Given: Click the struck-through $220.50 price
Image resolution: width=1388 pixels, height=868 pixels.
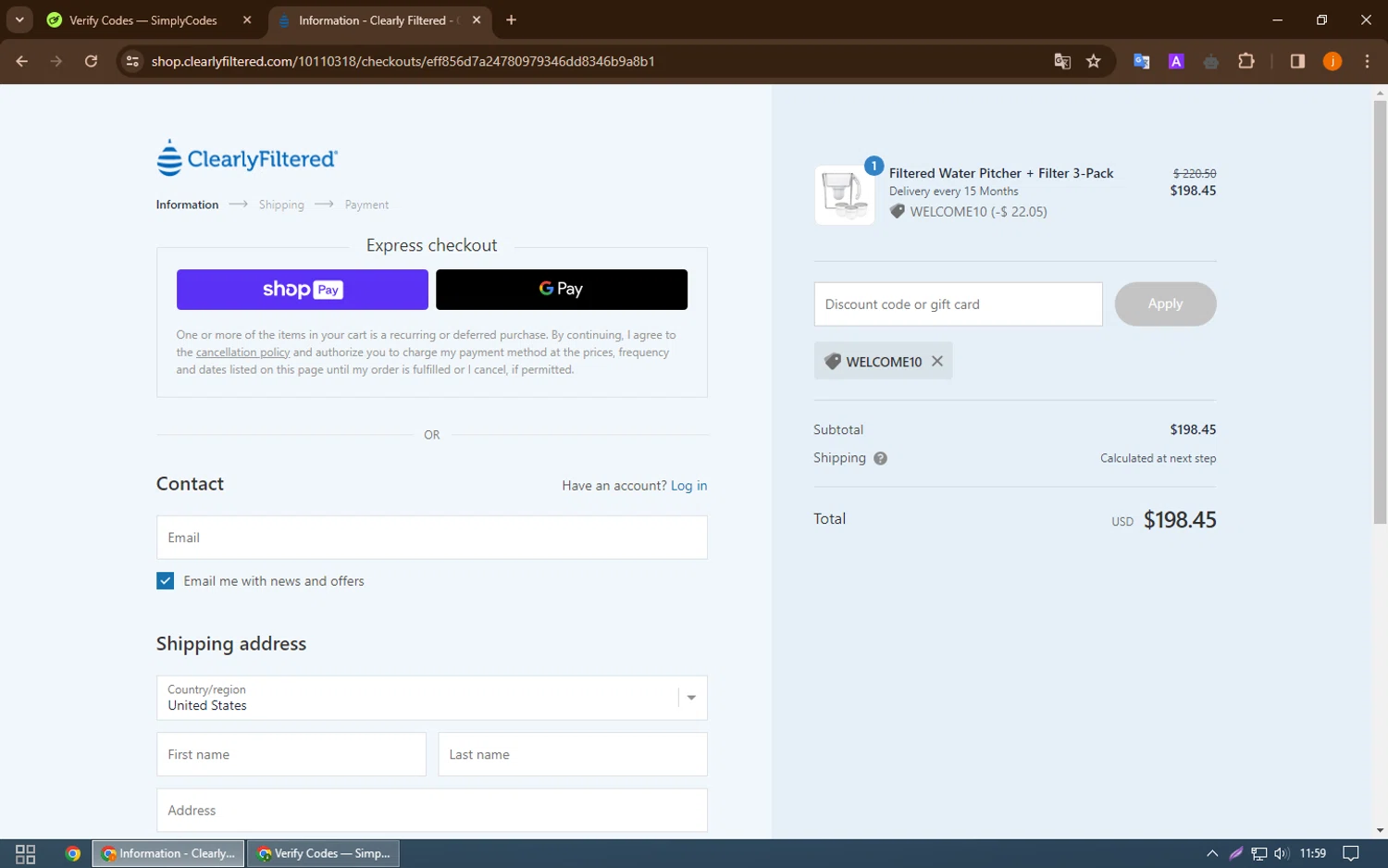Looking at the screenshot, I should click(x=1195, y=173).
